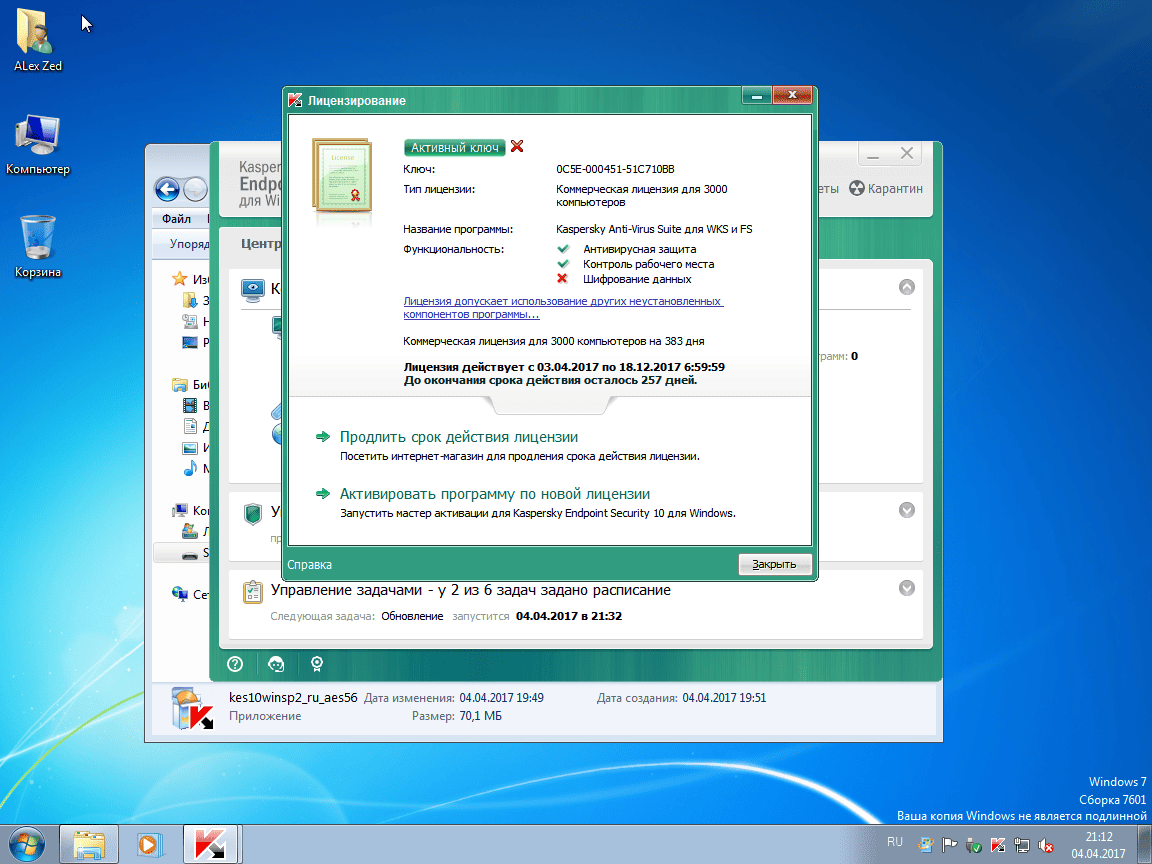Expand the Управление задачами section
The width and height of the screenshot is (1152, 864).
907,588
